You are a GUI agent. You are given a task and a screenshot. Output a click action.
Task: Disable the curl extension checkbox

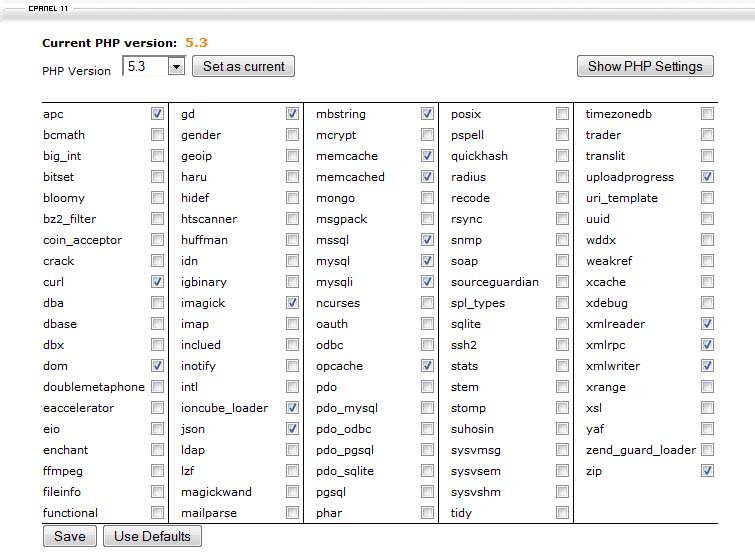click(x=157, y=282)
